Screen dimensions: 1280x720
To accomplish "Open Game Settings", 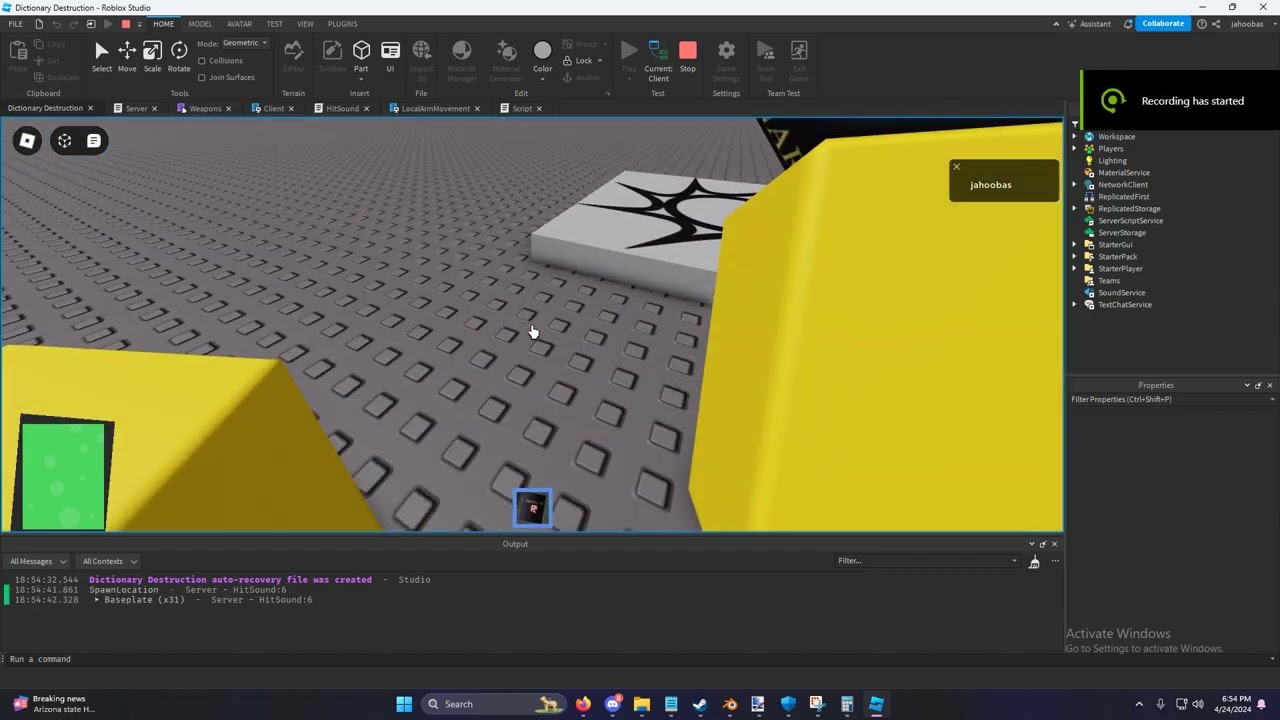I will (x=726, y=61).
